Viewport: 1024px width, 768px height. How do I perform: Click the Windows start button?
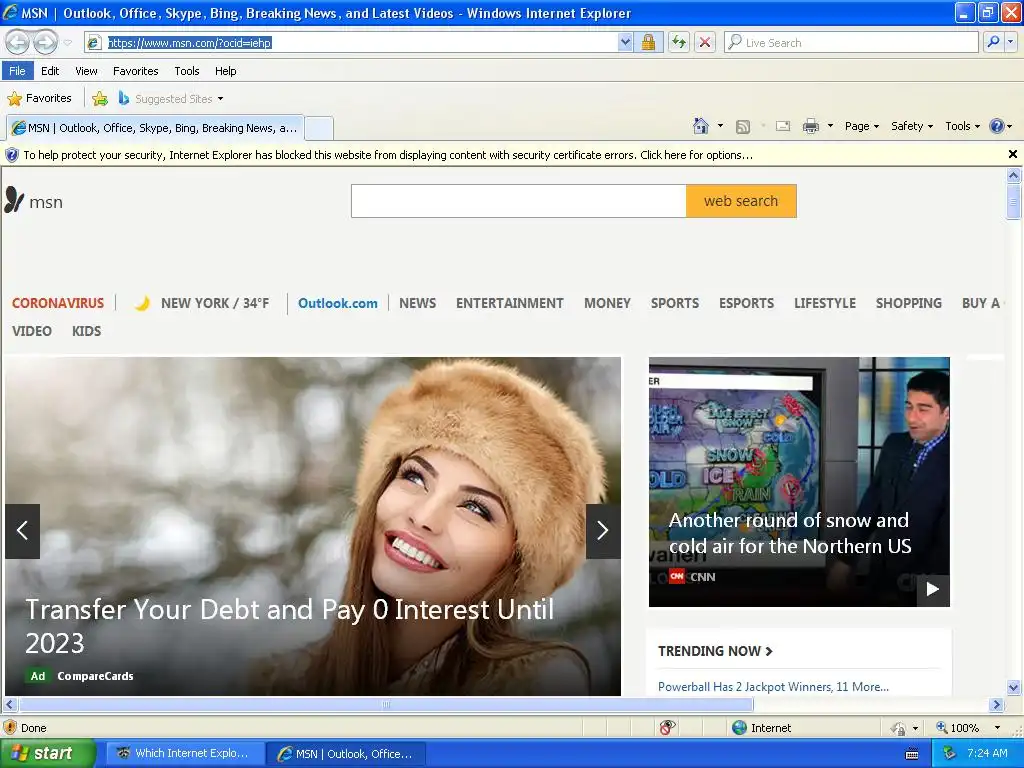tap(48, 754)
